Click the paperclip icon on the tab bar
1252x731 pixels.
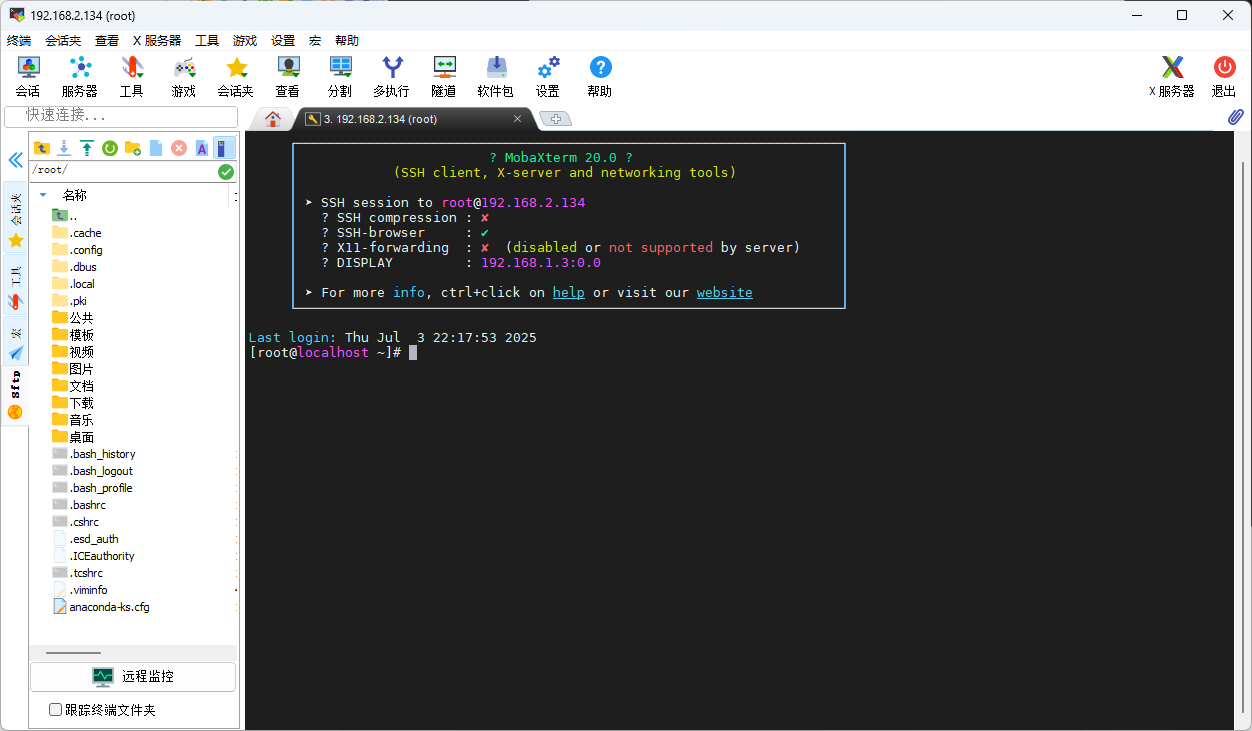click(x=1235, y=118)
